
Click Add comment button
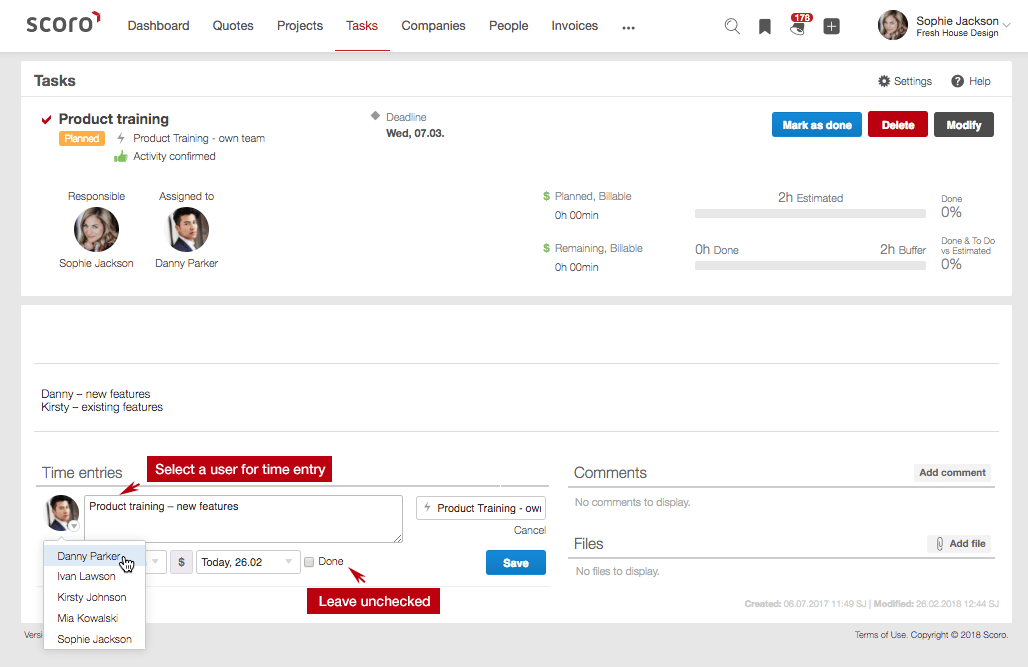(x=952, y=472)
